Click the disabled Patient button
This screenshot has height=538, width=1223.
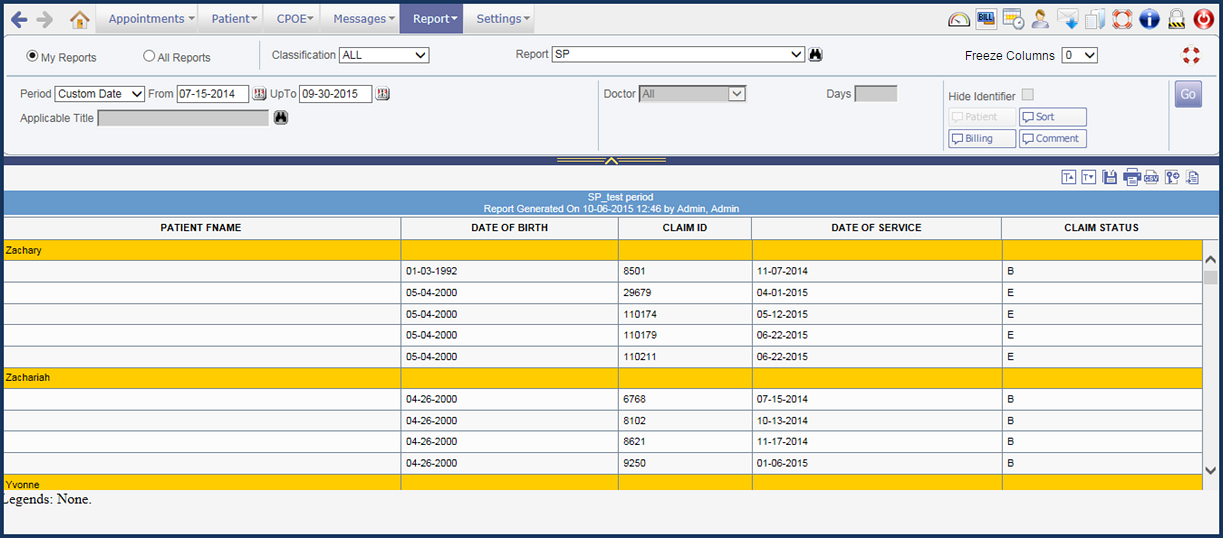pos(982,117)
